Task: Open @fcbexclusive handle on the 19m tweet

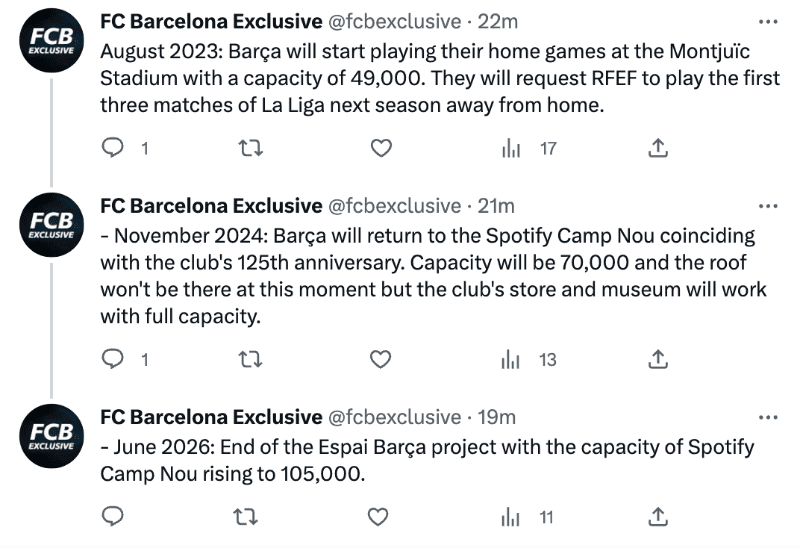Action: pyautogui.click(x=395, y=417)
